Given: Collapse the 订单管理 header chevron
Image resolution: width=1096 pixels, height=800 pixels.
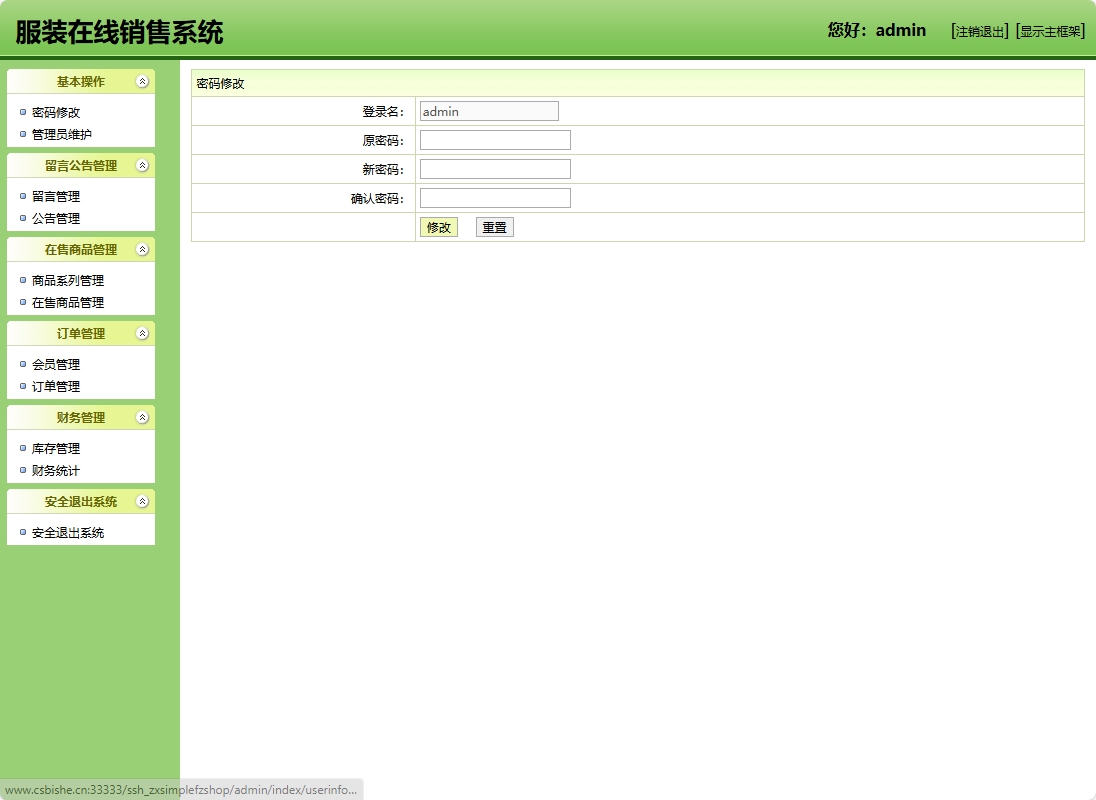Looking at the screenshot, I should coord(142,333).
